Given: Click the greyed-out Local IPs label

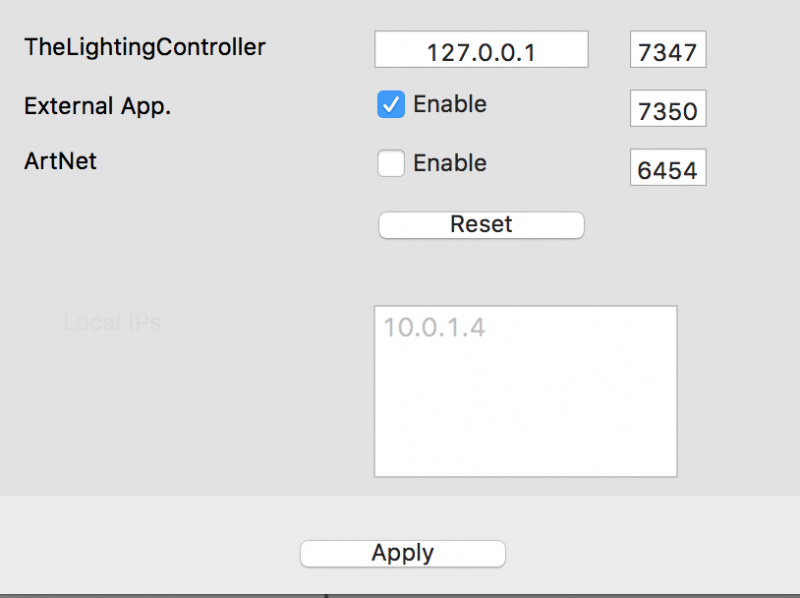Looking at the screenshot, I should click(x=112, y=322).
